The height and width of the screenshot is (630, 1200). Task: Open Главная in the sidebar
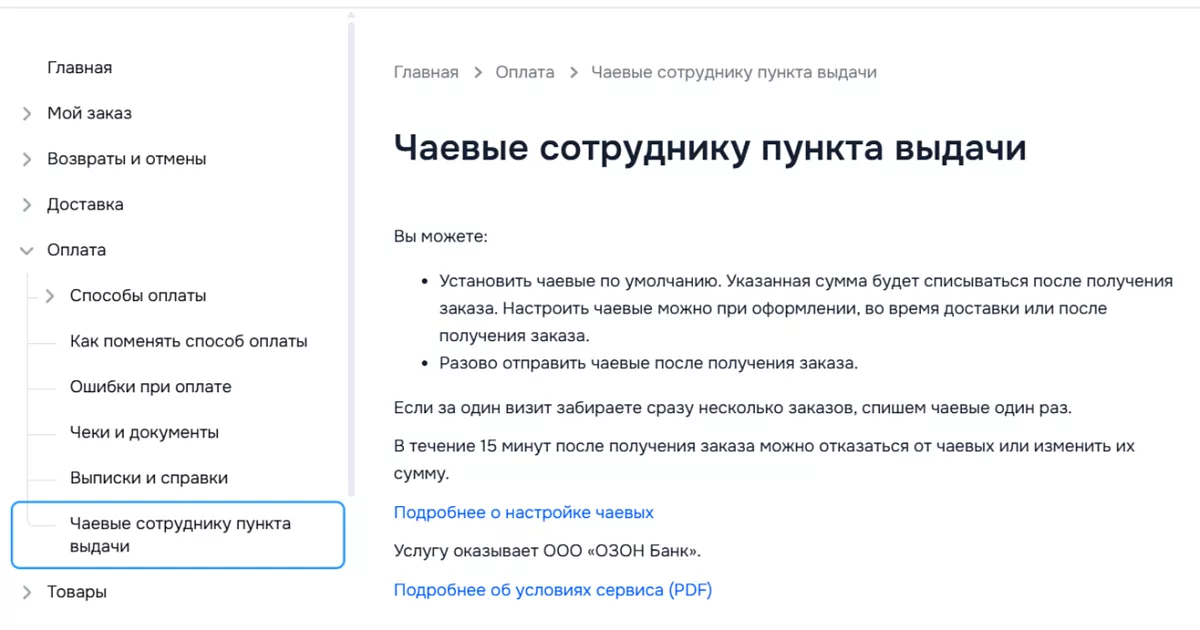coord(79,68)
